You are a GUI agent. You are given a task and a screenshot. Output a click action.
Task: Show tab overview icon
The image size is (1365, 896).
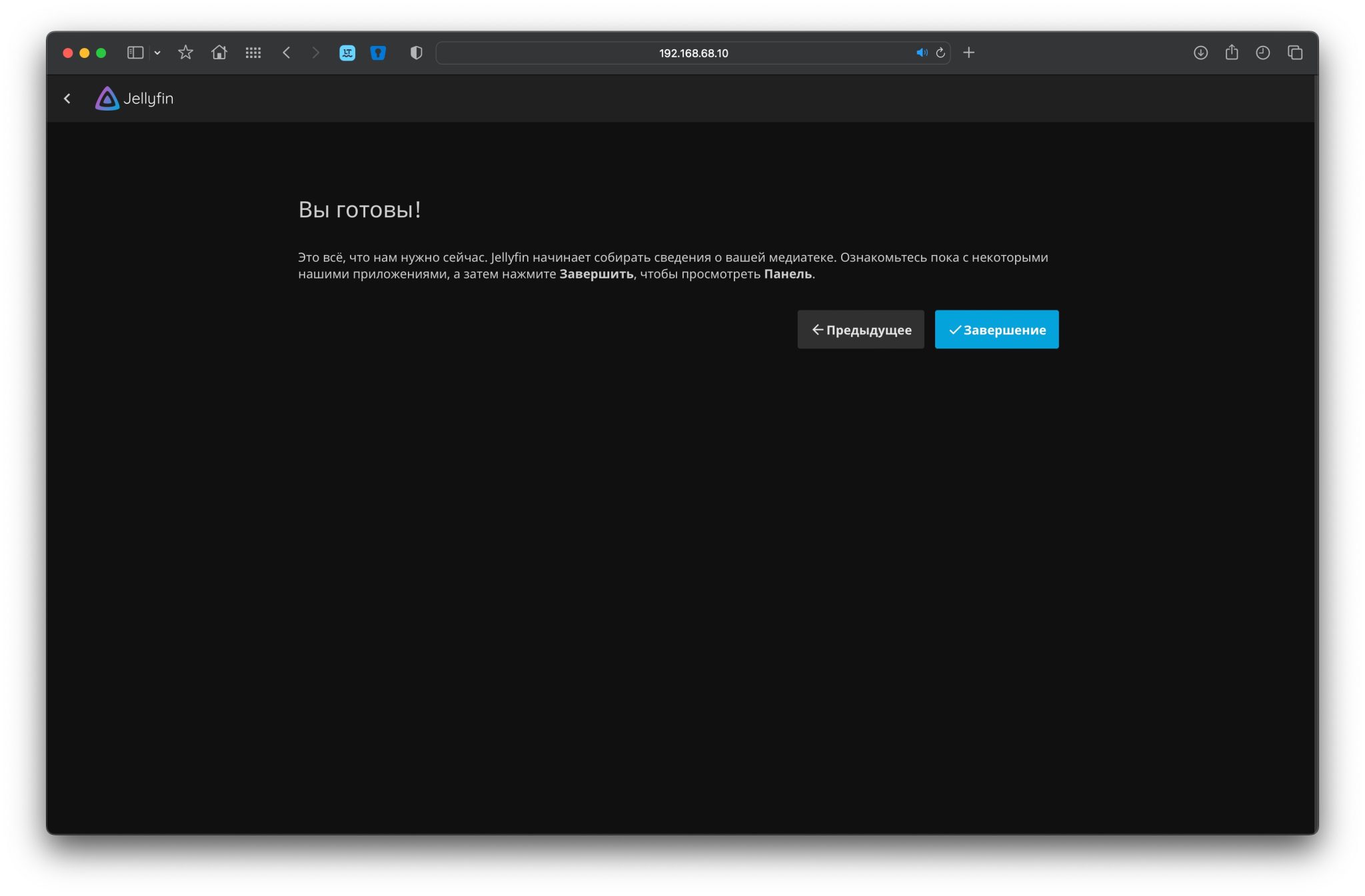(x=1295, y=53)
